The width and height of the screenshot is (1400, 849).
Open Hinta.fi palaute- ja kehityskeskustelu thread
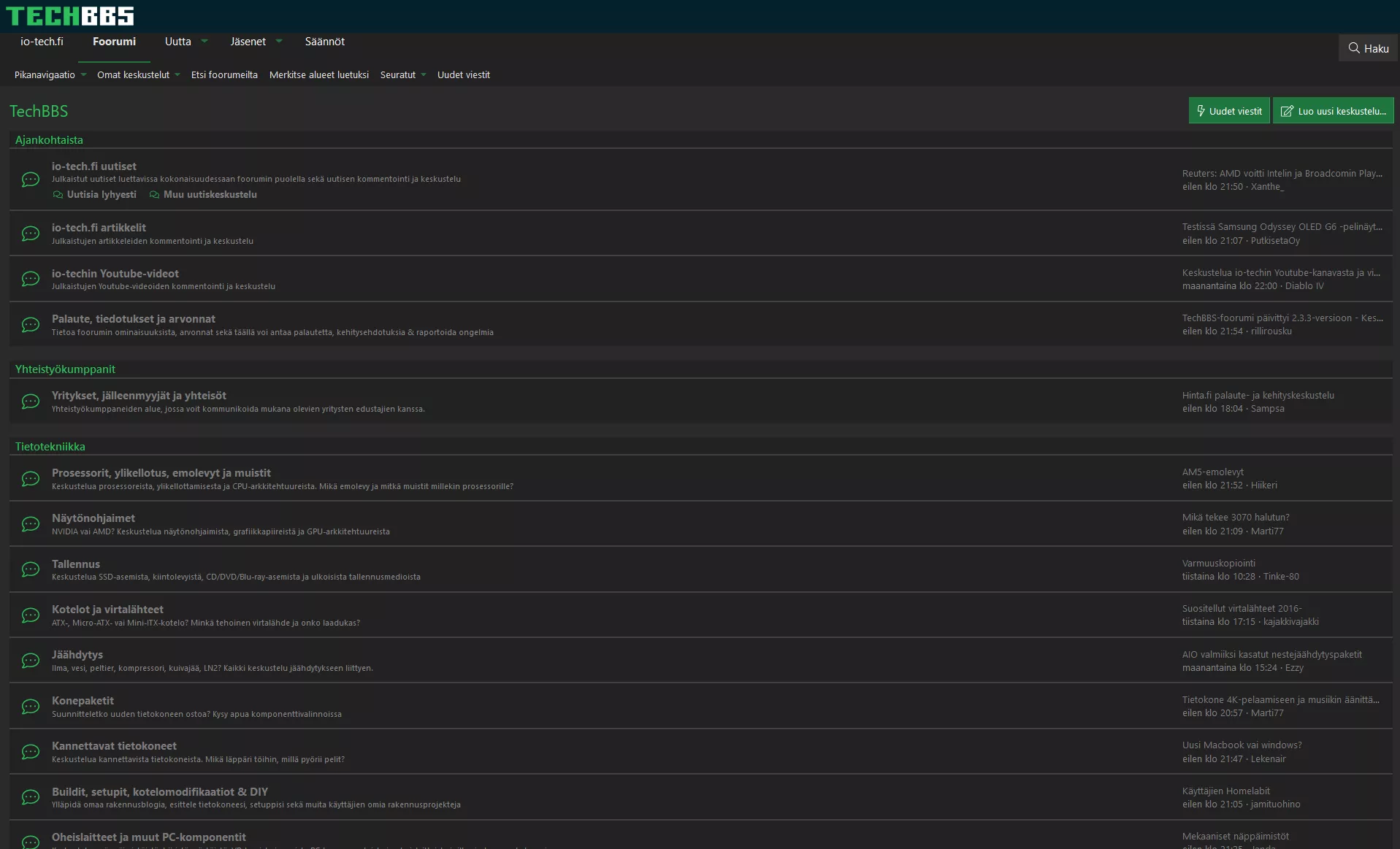tap(1258, 396)
